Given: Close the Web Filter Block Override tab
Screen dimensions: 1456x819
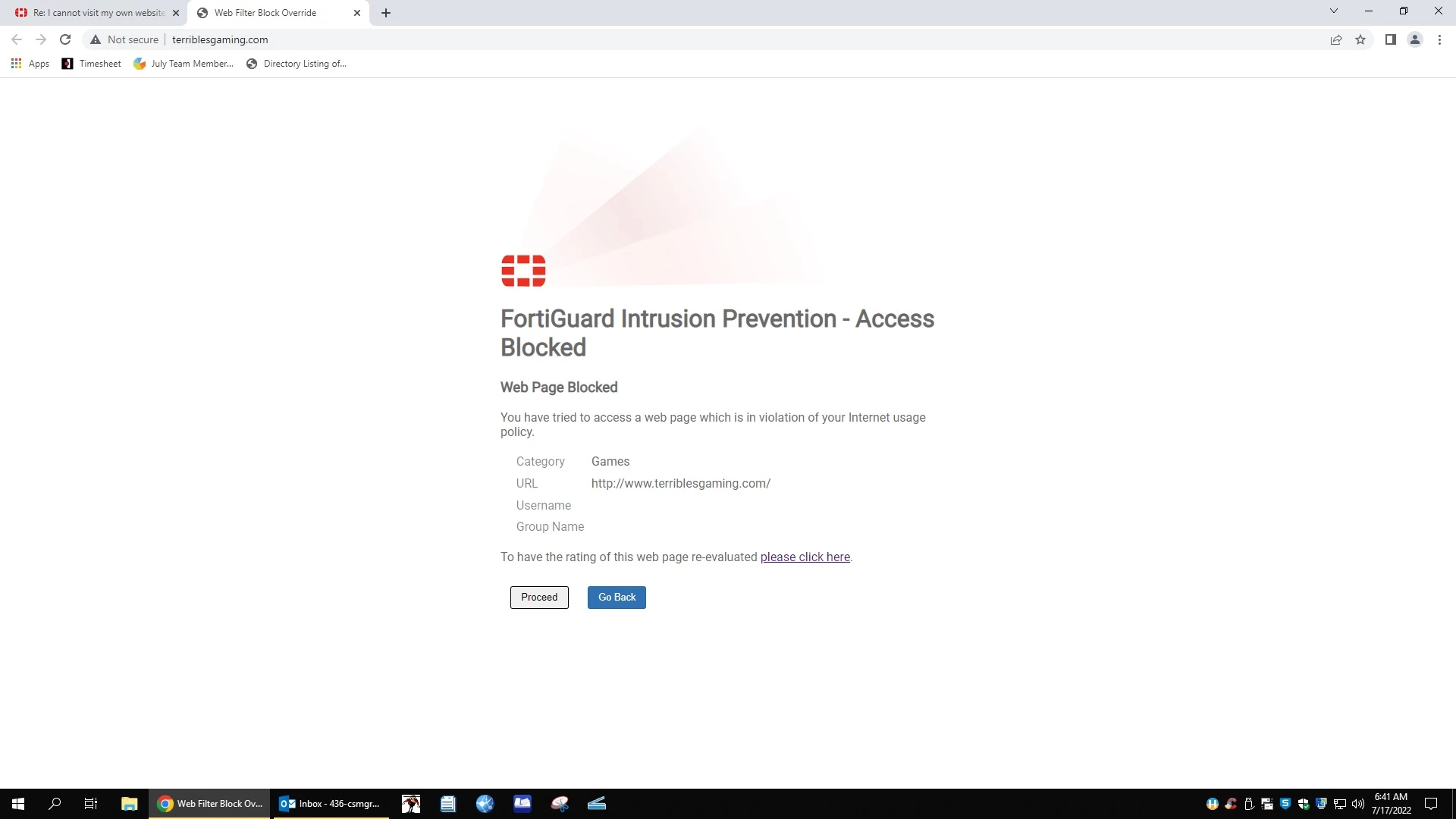Looking at the screenshot, I should pyautogui.click(x=357, y=13).
